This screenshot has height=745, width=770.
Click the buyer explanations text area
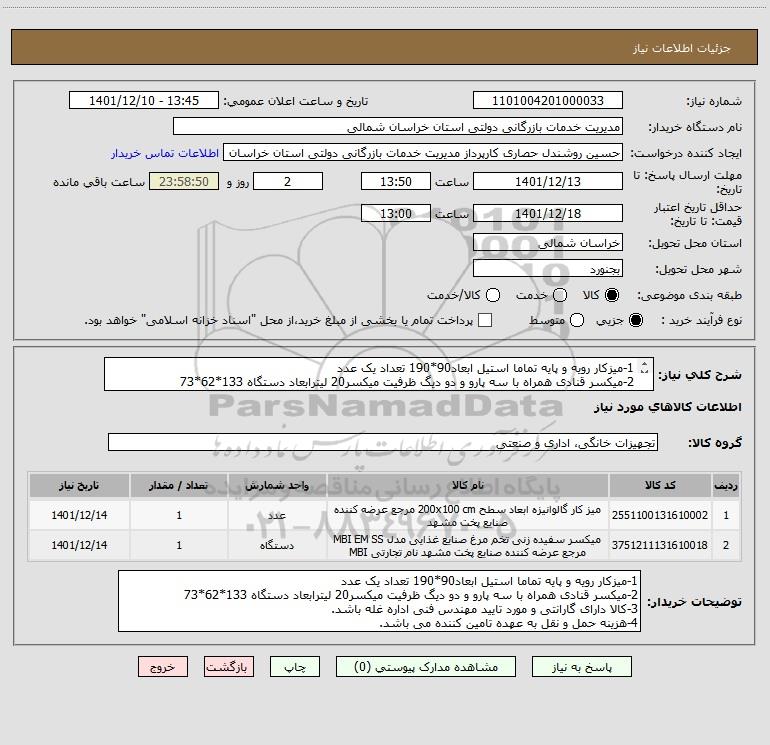[x=379, y=601]
